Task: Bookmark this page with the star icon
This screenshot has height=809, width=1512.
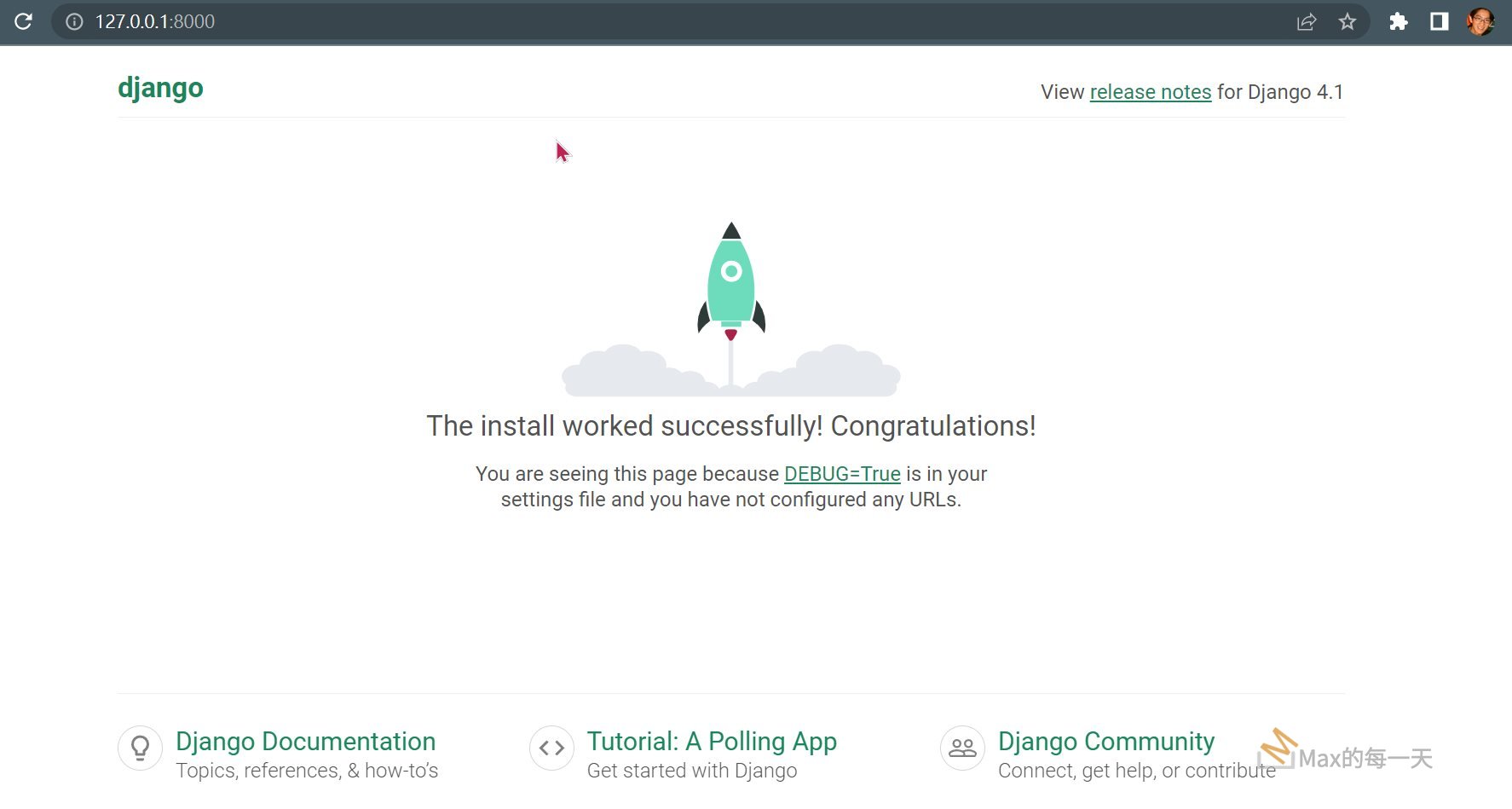Action: tap(1347, 21)
